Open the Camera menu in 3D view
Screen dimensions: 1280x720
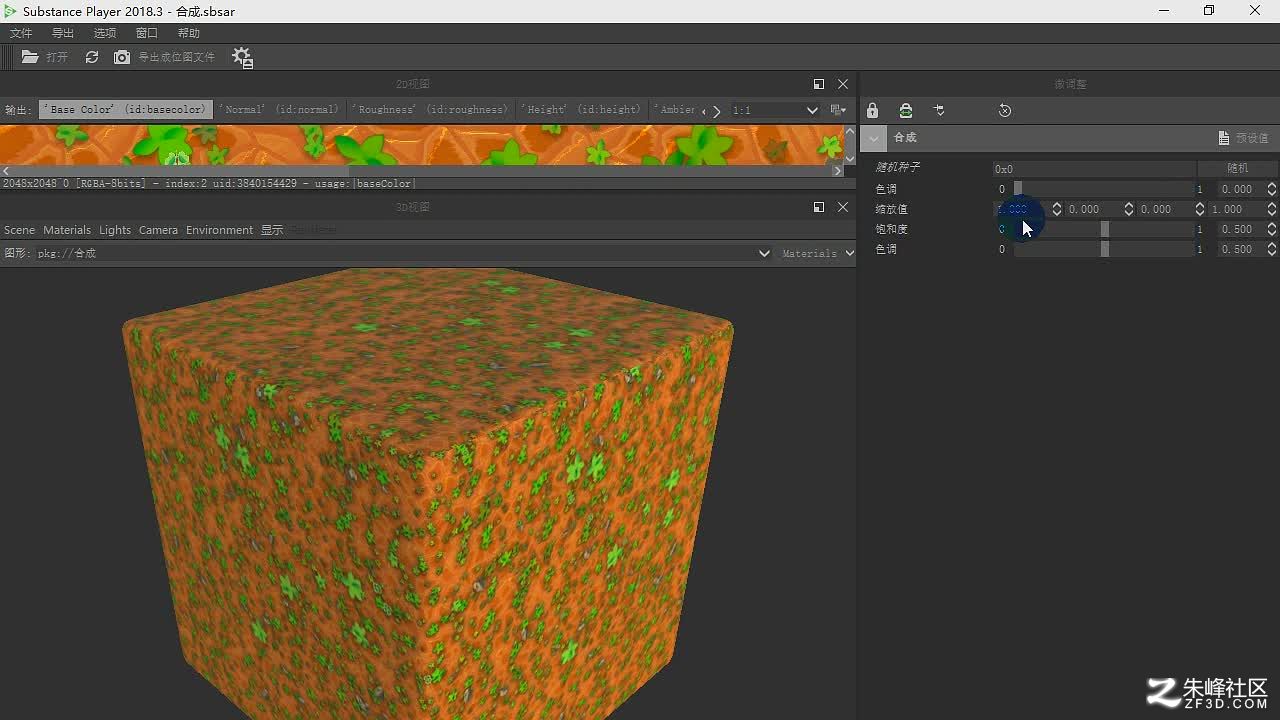(x=158, y=230)
